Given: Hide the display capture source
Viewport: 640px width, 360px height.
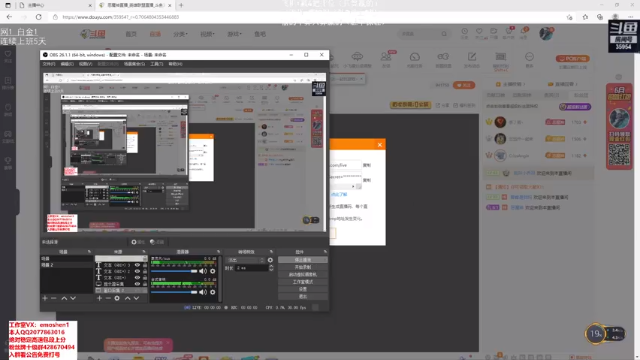Looking at the screenshot, I should pos(138,284).
